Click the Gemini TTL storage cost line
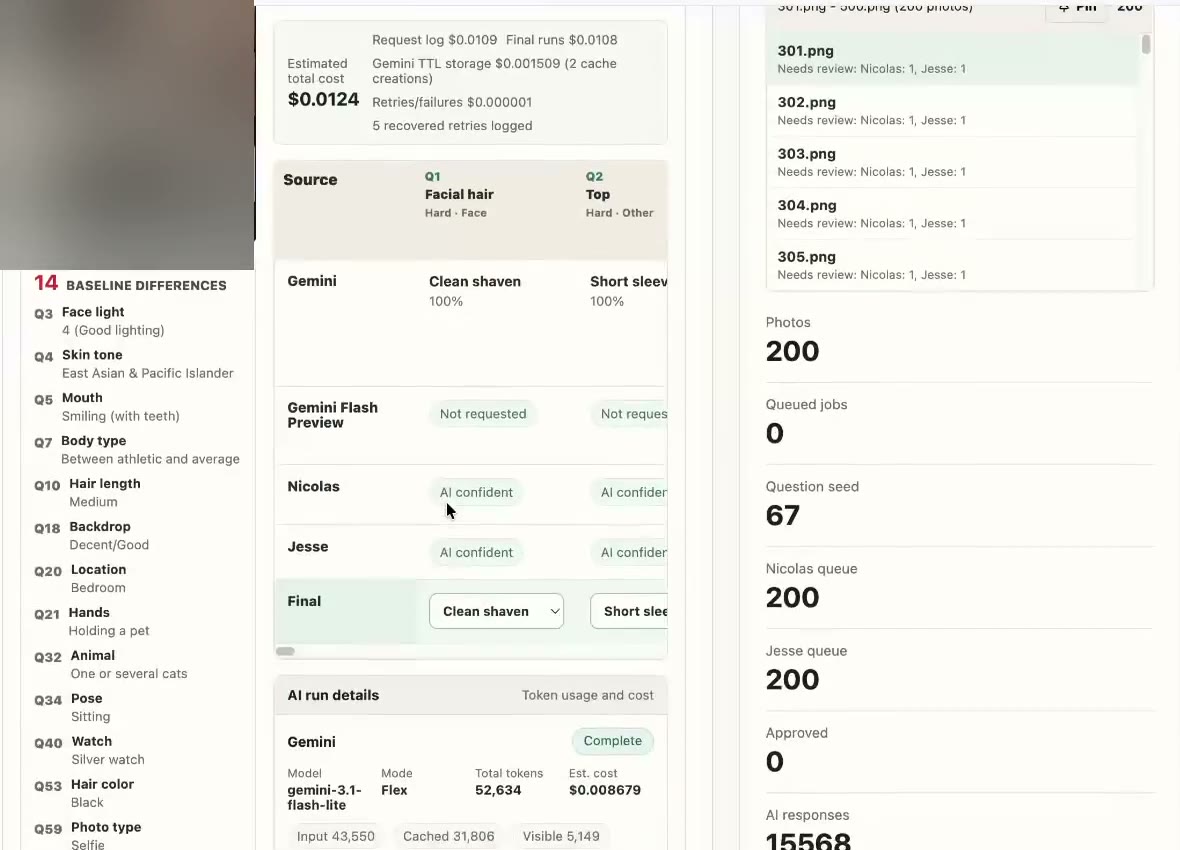This screenshot has height=850, width=1180. tap(494, 71)
